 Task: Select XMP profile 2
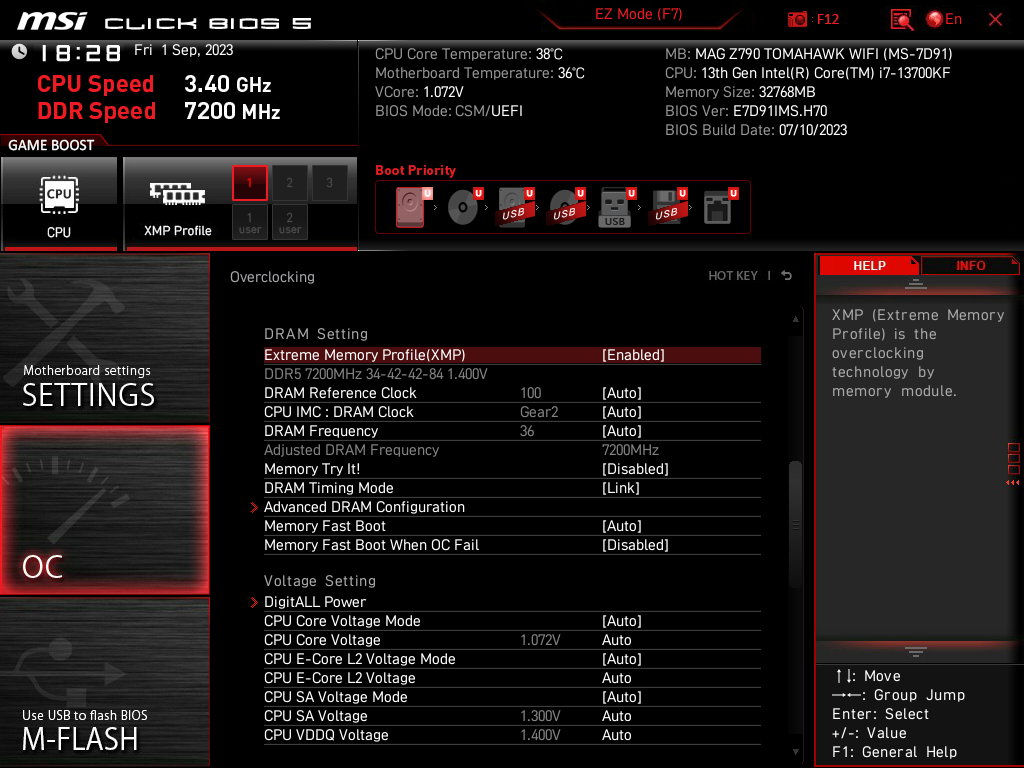pos(289,183)
